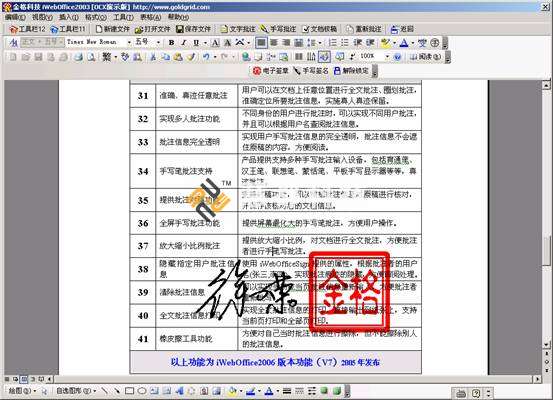The image size is (553, 400).
Task: Click the Paste icon
Action: click(178, 56)
